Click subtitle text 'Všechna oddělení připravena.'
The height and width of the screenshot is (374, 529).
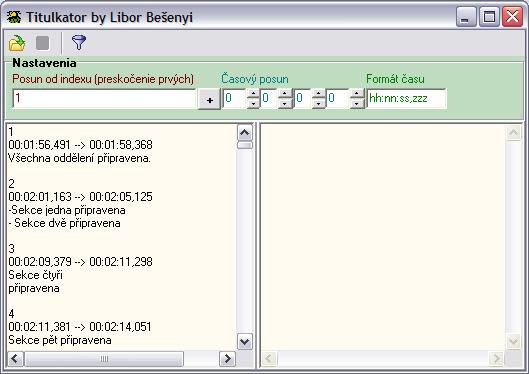pyautogui.click(x=79, y=158)
